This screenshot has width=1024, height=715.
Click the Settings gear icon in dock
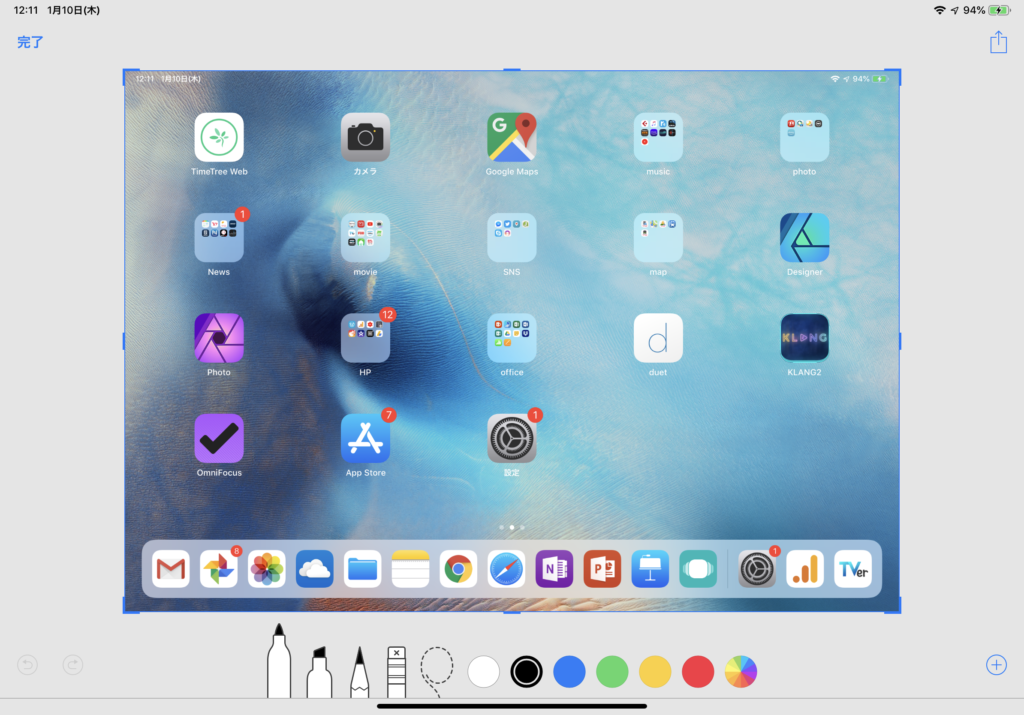pyautogui.click(x=757, y=569)
